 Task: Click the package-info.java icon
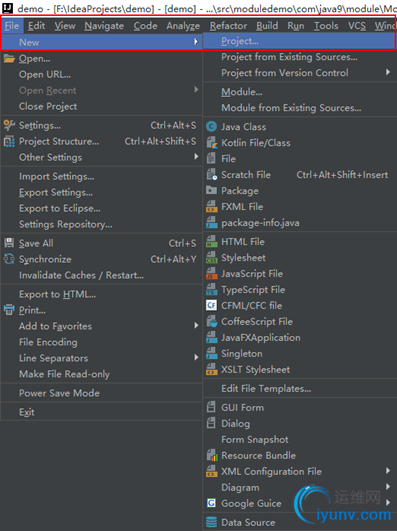(212, 222)
